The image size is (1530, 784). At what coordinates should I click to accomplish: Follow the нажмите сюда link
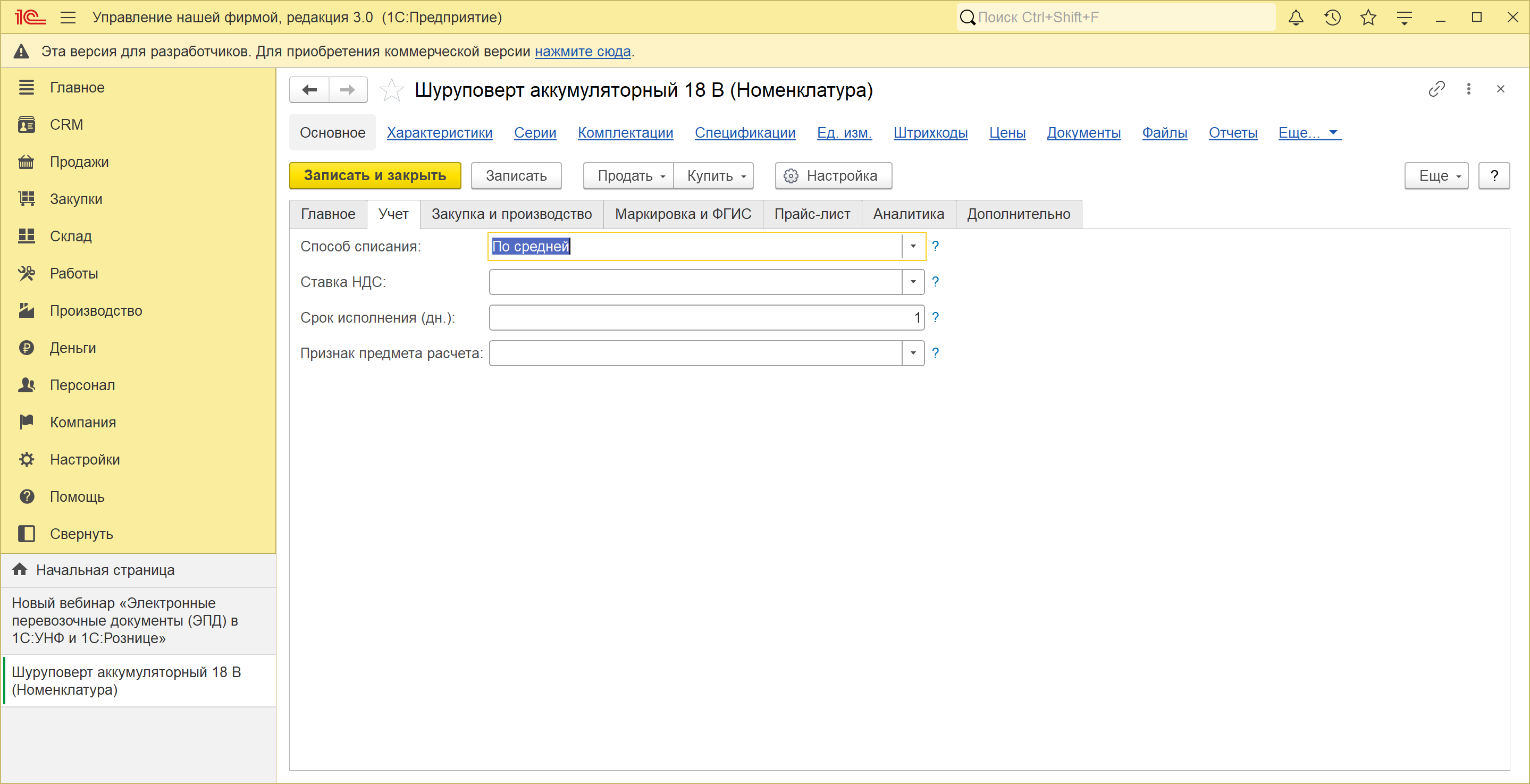pyautogui.click(x=582, y=52)
